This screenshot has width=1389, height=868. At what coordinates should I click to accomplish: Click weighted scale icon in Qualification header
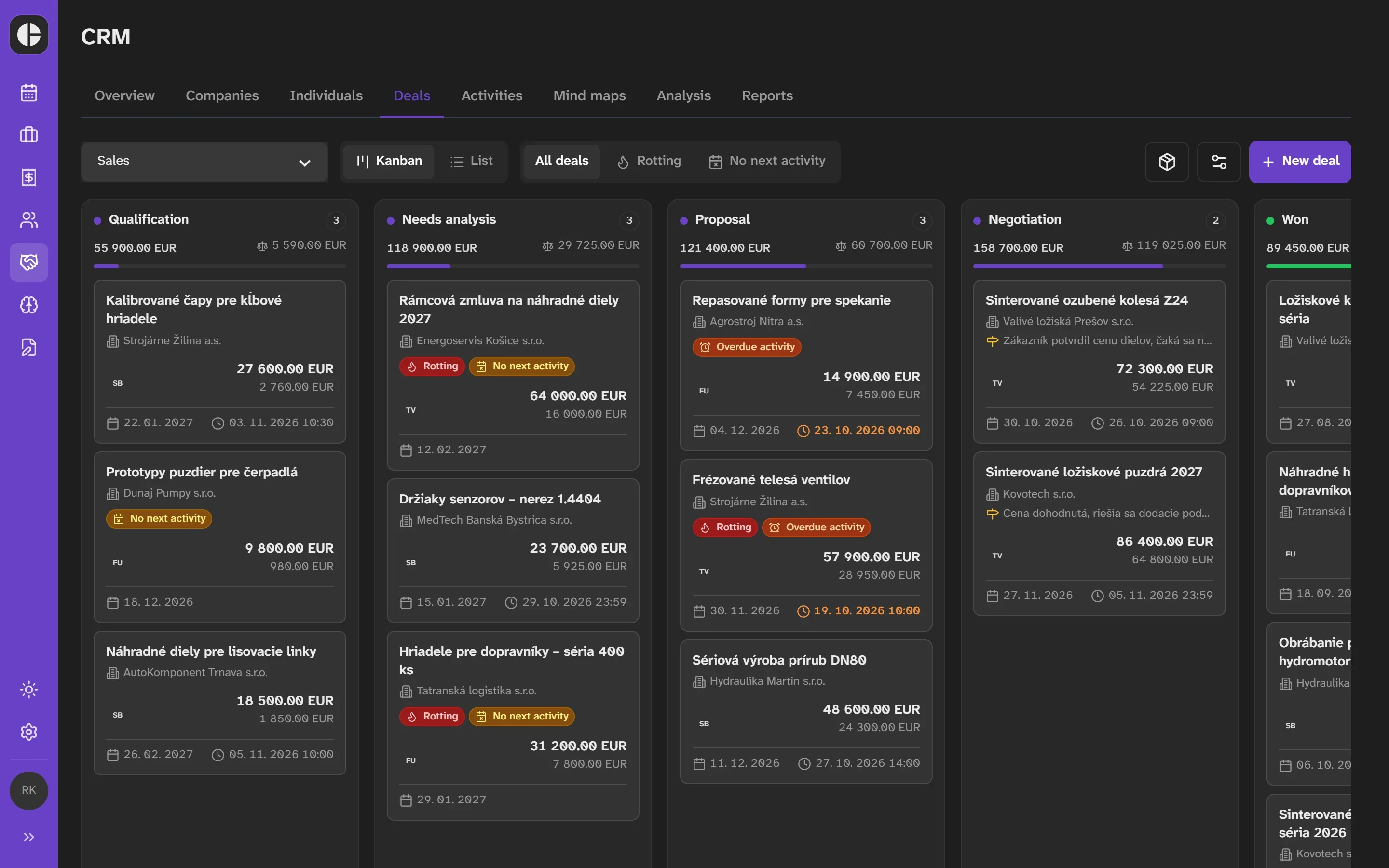pyautogui.click(x=262, y=246)
